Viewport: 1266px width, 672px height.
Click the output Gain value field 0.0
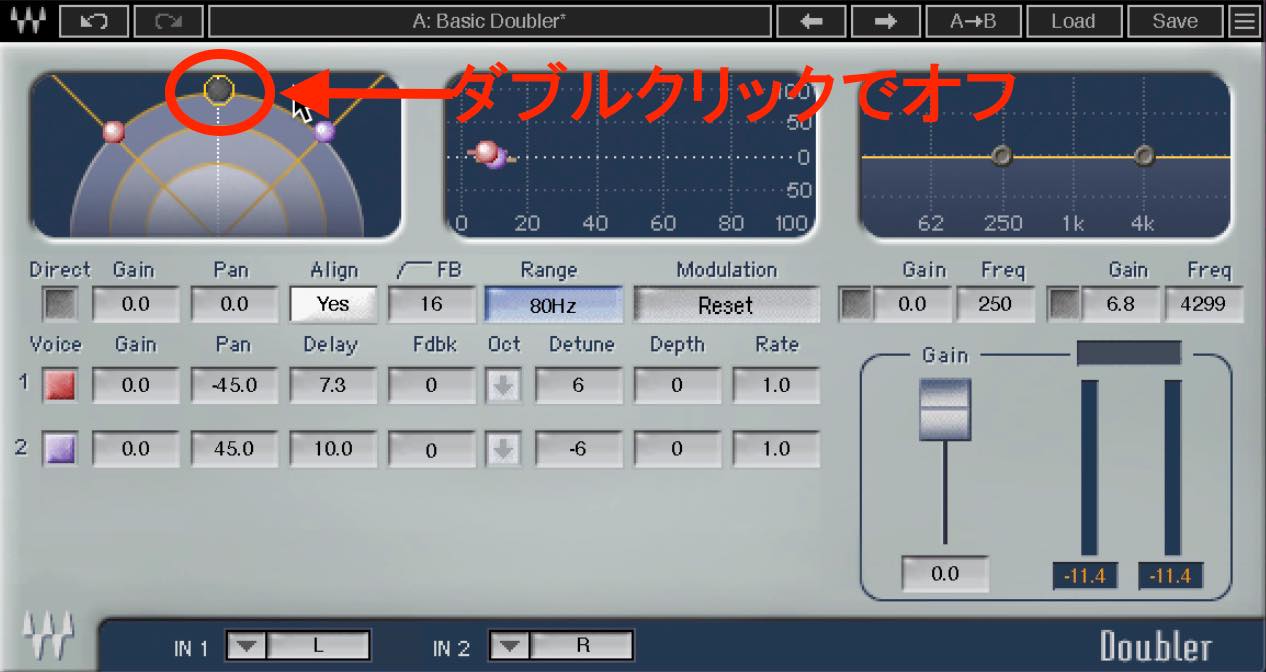click(x=945, y=575)
